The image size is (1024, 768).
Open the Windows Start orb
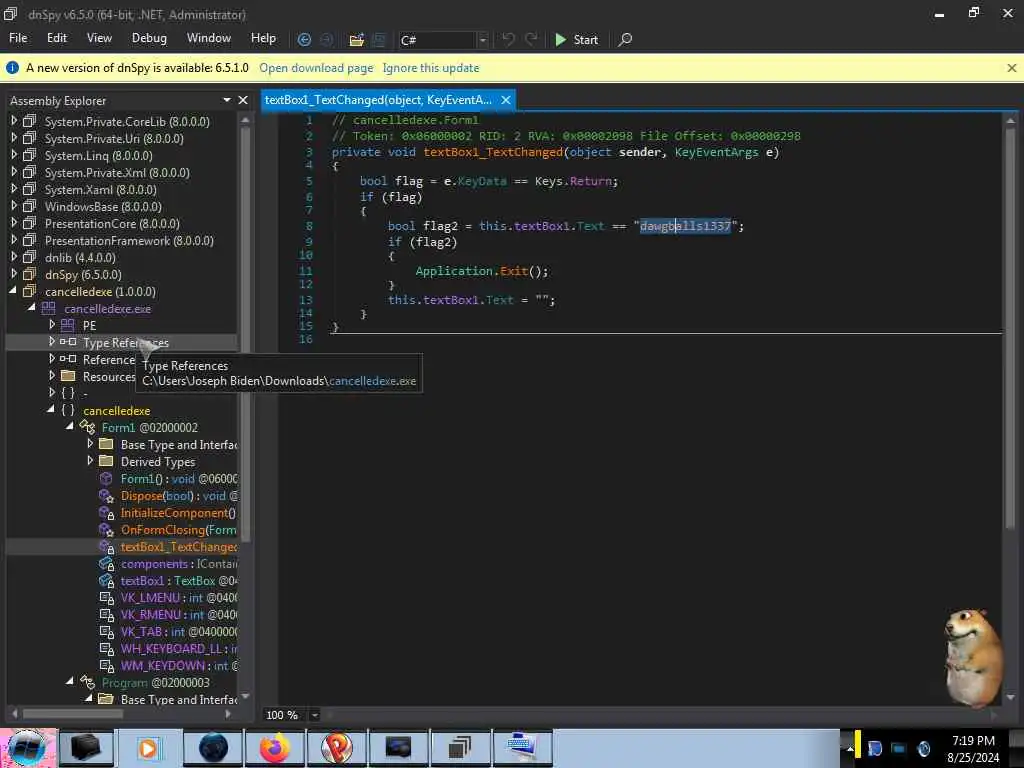tap(28, 748)
